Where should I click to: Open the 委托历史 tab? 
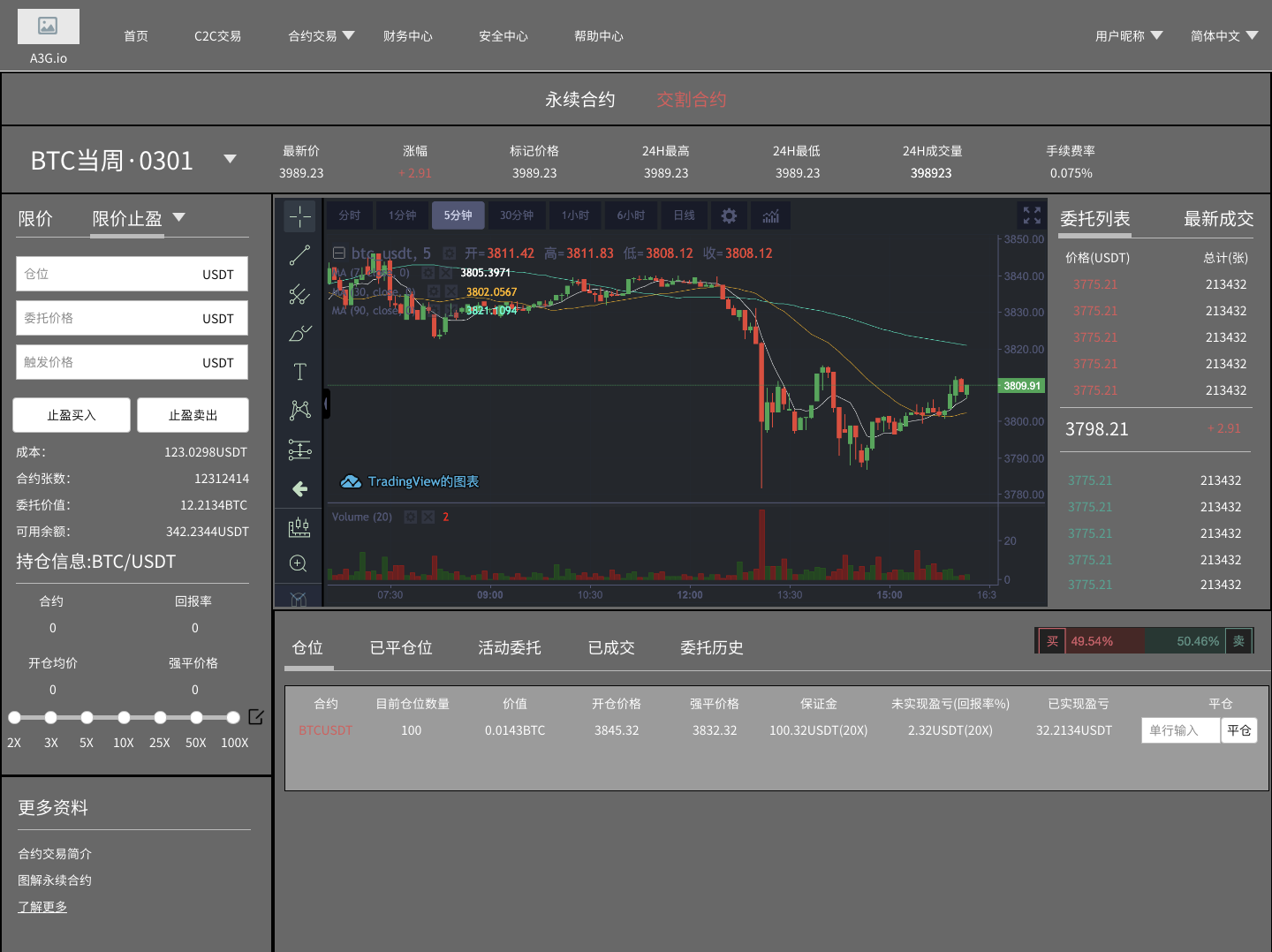coord(712,647)
